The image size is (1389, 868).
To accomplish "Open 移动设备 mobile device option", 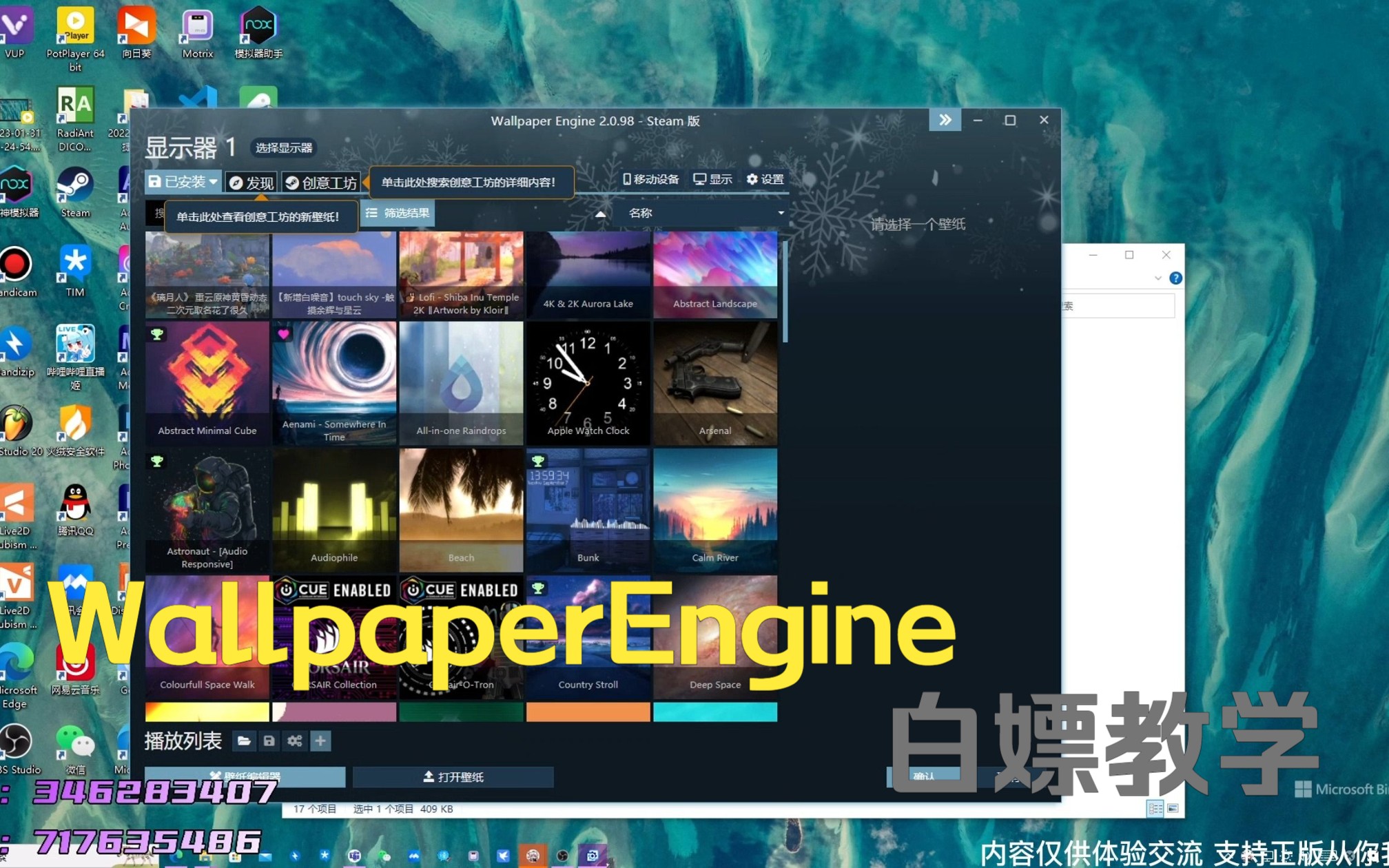I will pos(650,179).
